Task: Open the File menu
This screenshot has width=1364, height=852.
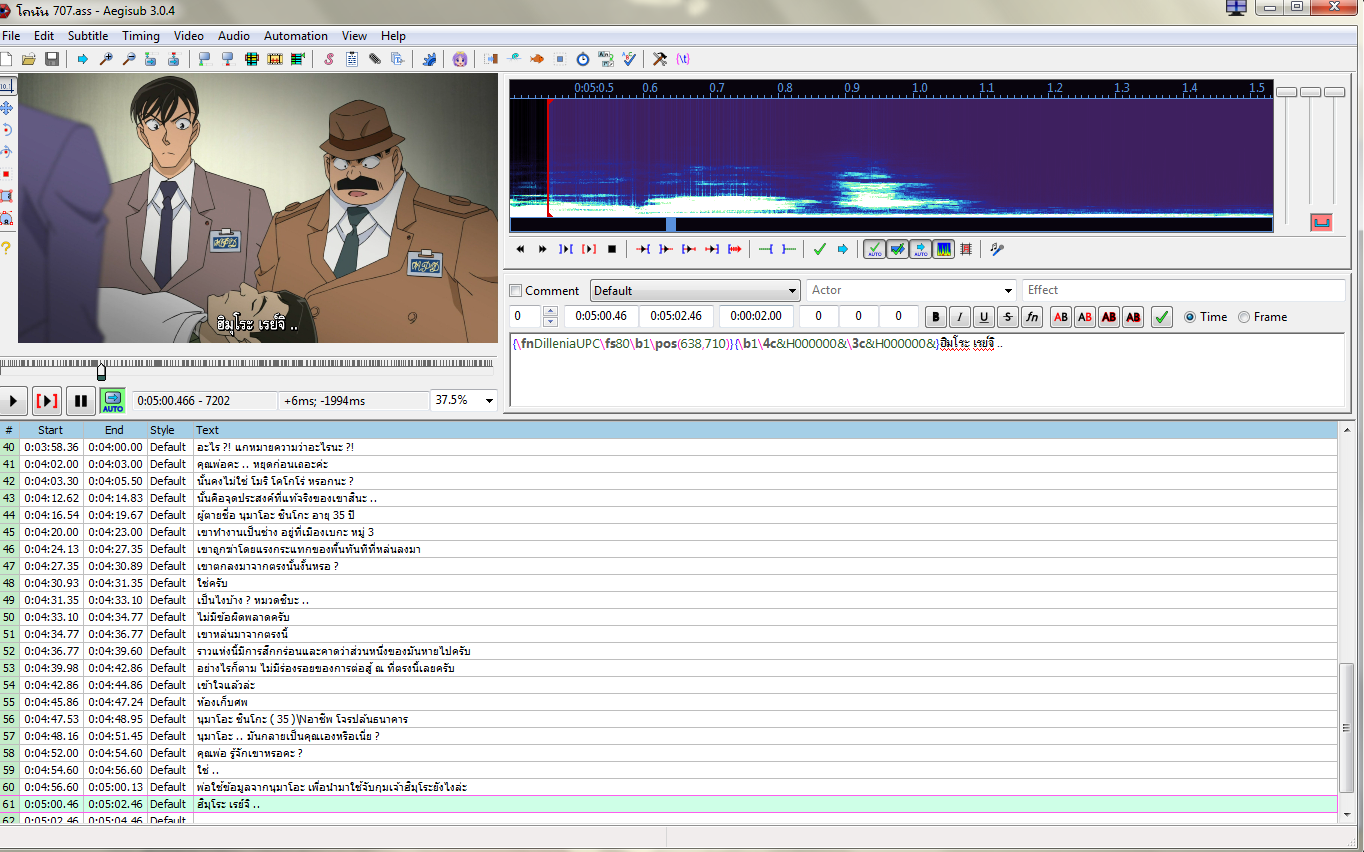Action: pyautogui.click(x=11, y=36)
